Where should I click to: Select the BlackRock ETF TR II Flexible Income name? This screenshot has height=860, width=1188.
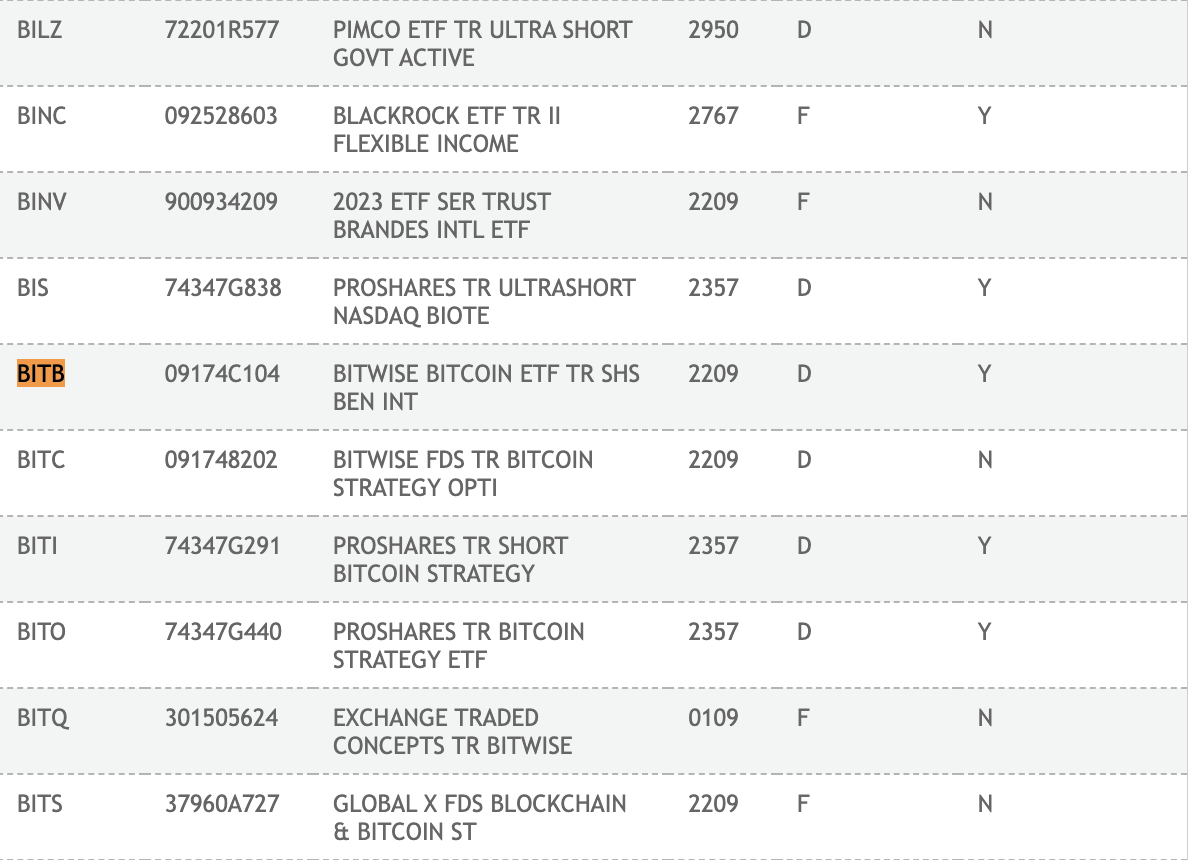click(x=446, y=130)
